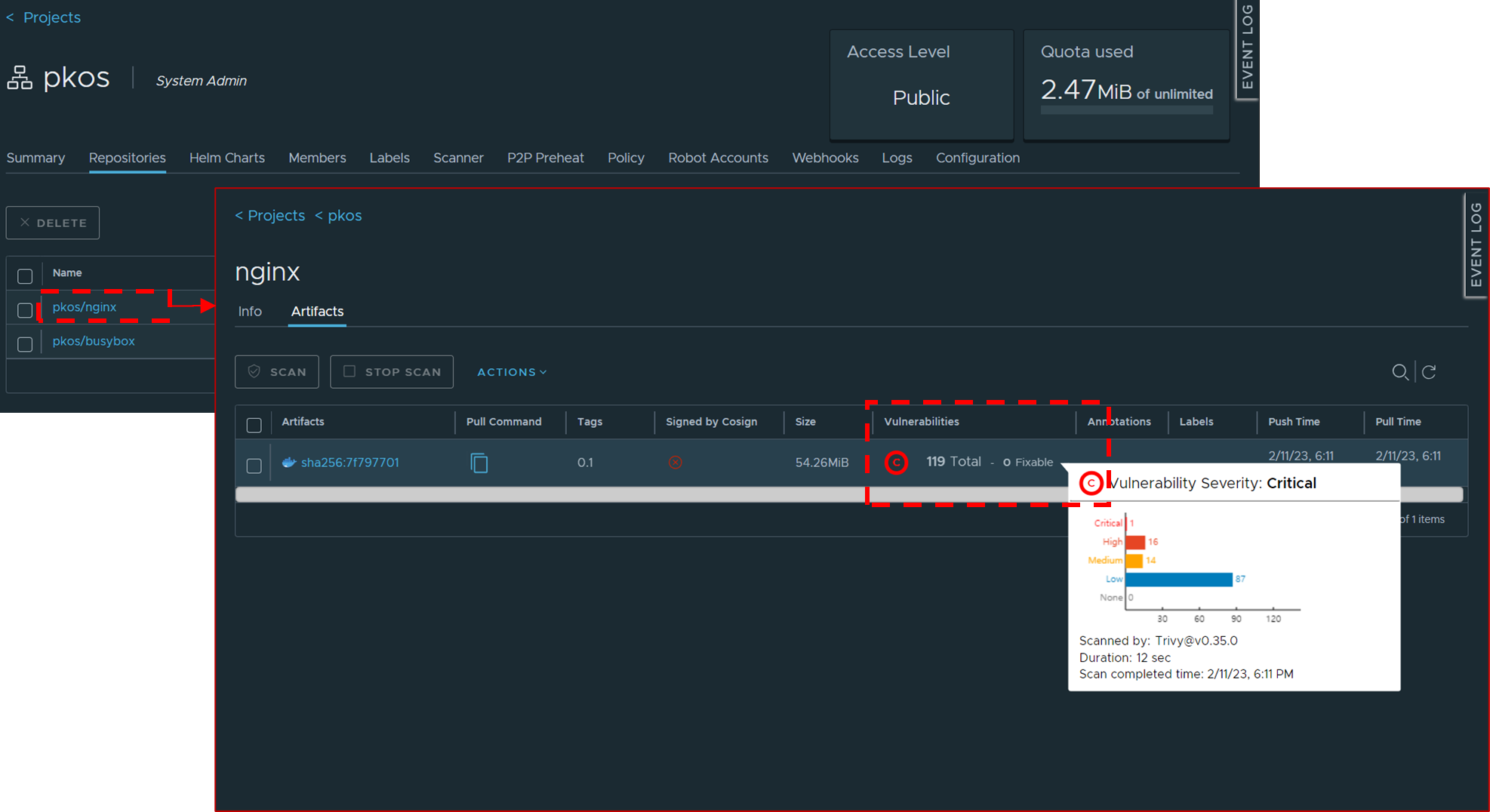Viewport: 1490px width, 812px height.
Task: Open the sha256:7f797701 artifact link
Action: pyautogui.click(x=349, y=463)
